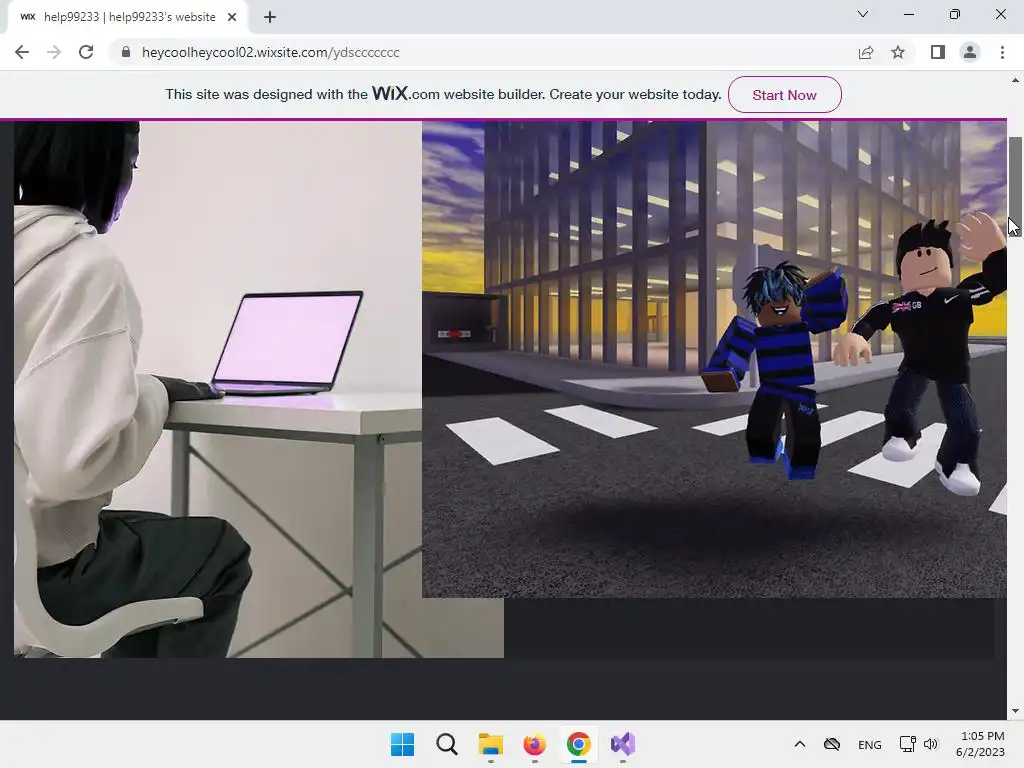Open a new browser tab

tap(270, 17)
